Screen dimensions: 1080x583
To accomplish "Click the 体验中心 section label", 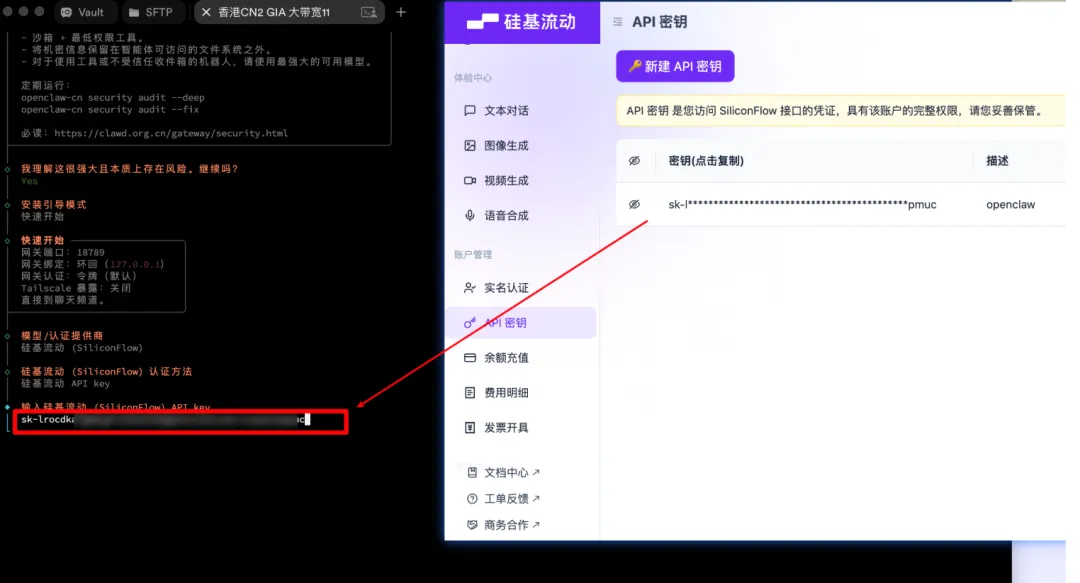I will 472,78.
